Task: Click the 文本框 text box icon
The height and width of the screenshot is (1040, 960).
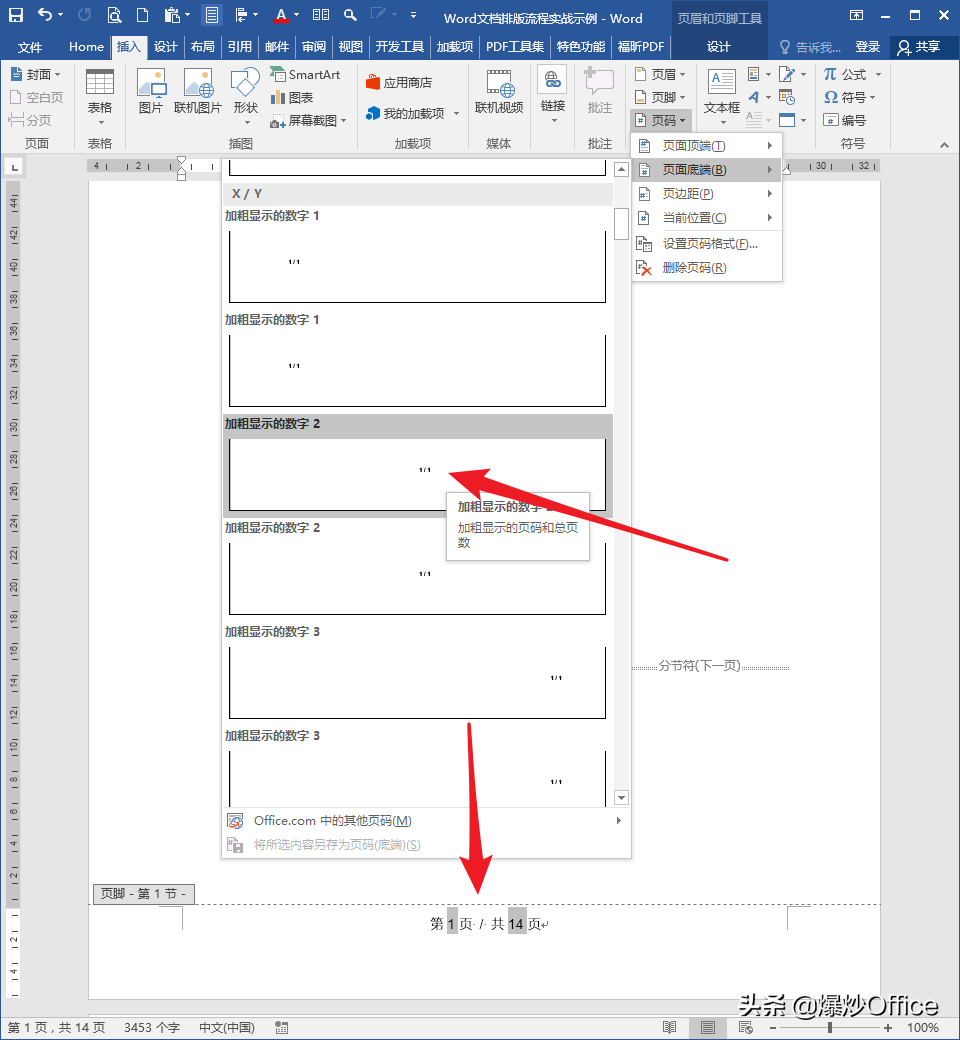Action: pos(721,91)
